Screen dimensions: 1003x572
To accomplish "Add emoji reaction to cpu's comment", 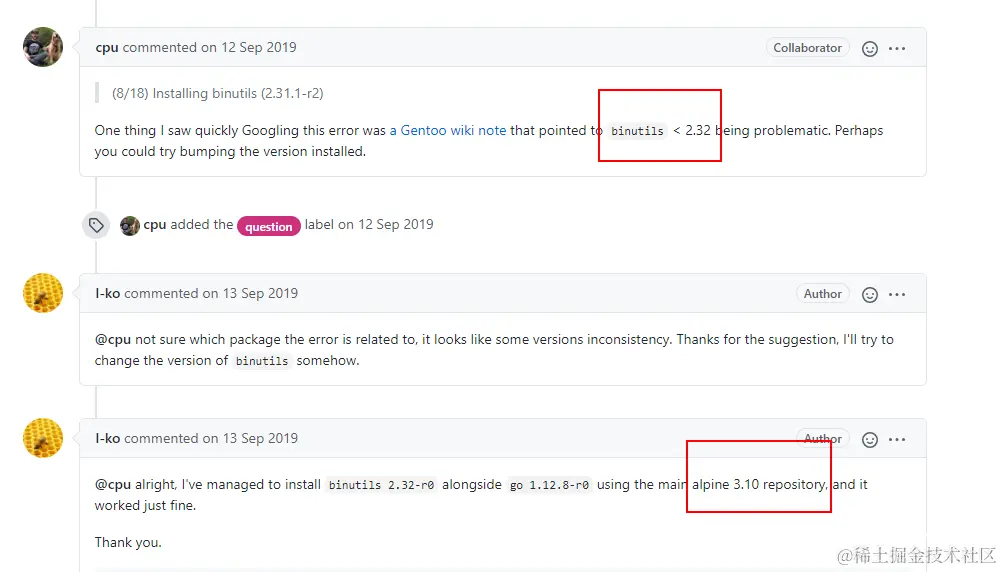I will tap(869, 49).
